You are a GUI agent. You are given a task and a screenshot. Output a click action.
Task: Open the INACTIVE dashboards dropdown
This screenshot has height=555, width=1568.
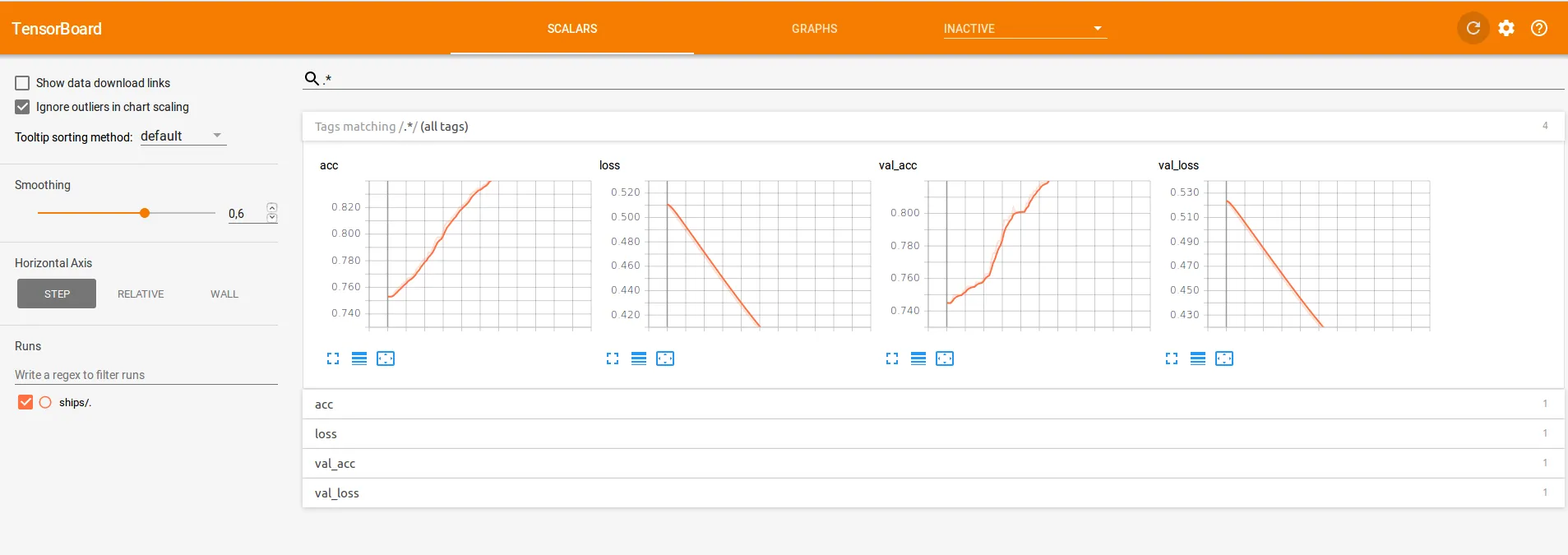pos(1024,29)
